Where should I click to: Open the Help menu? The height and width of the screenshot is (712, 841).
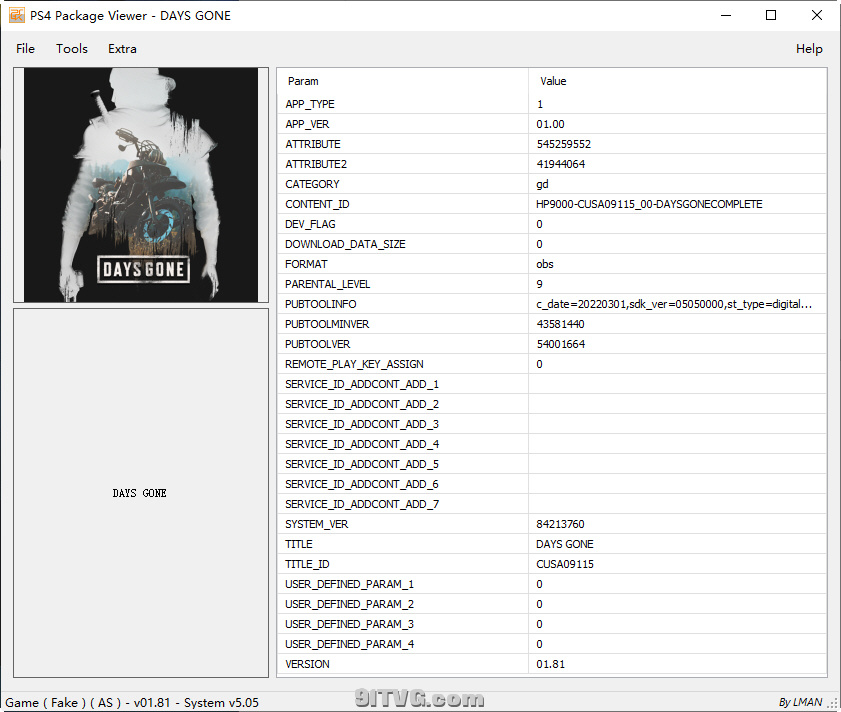808,49
